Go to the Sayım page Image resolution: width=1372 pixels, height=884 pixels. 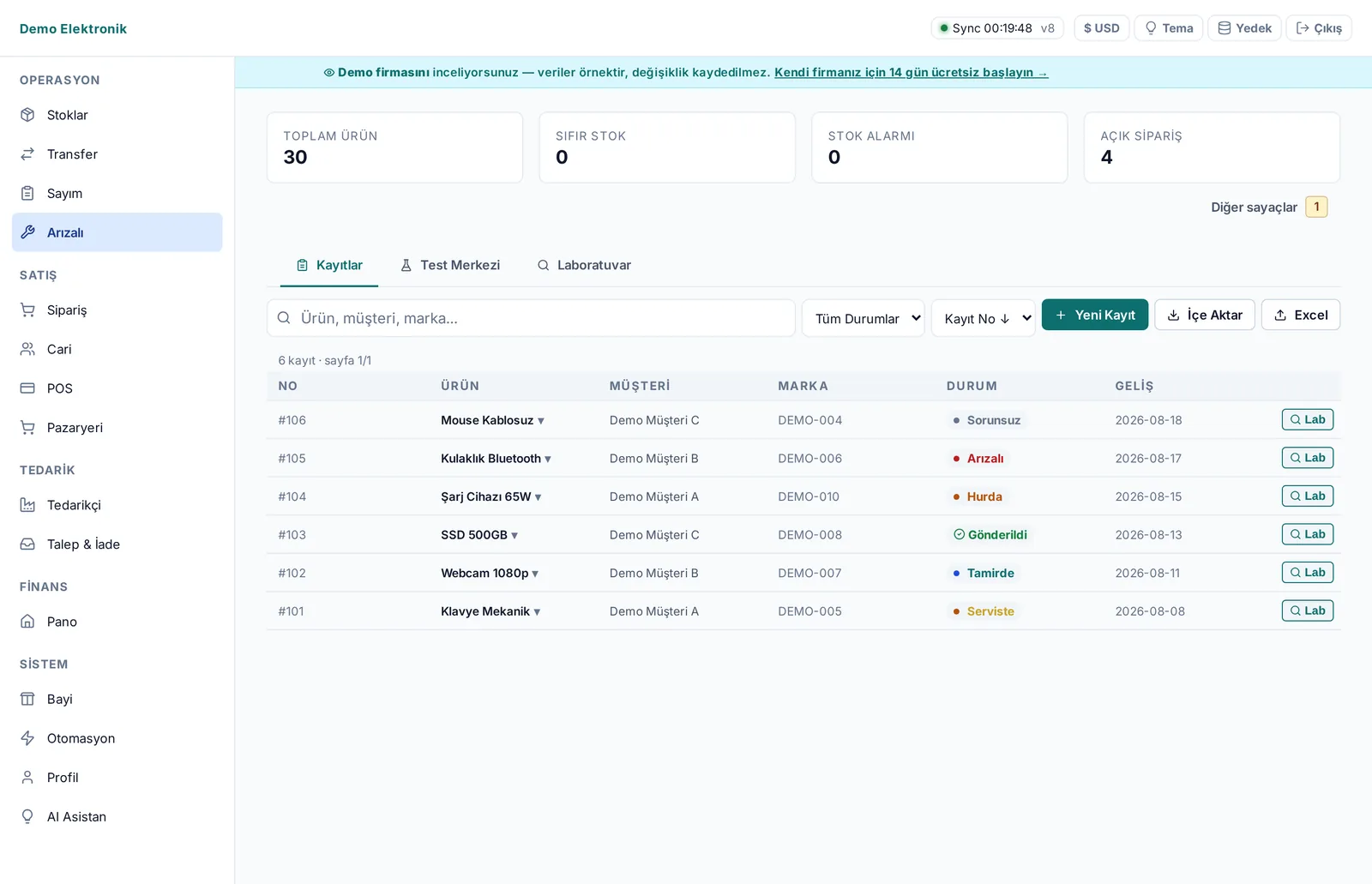117,194
